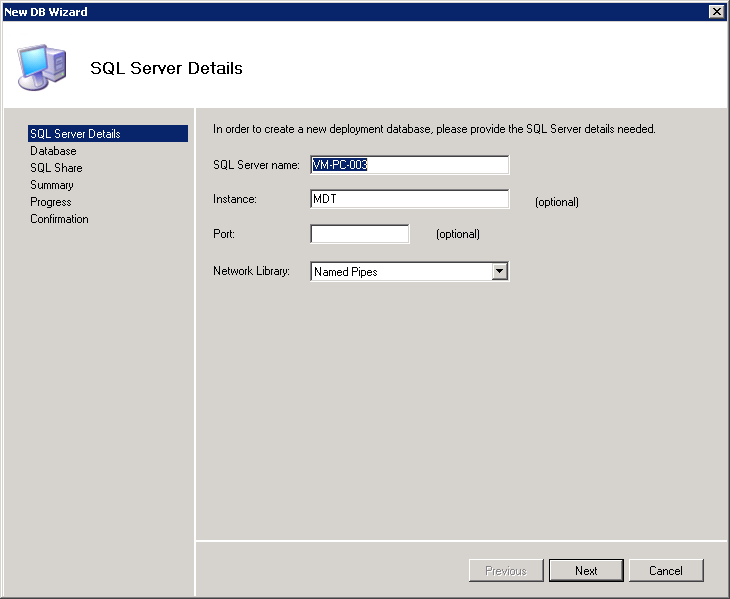Click the instruction text about deployment database
This screenshot has width=730, height=599.
(434, 129)
